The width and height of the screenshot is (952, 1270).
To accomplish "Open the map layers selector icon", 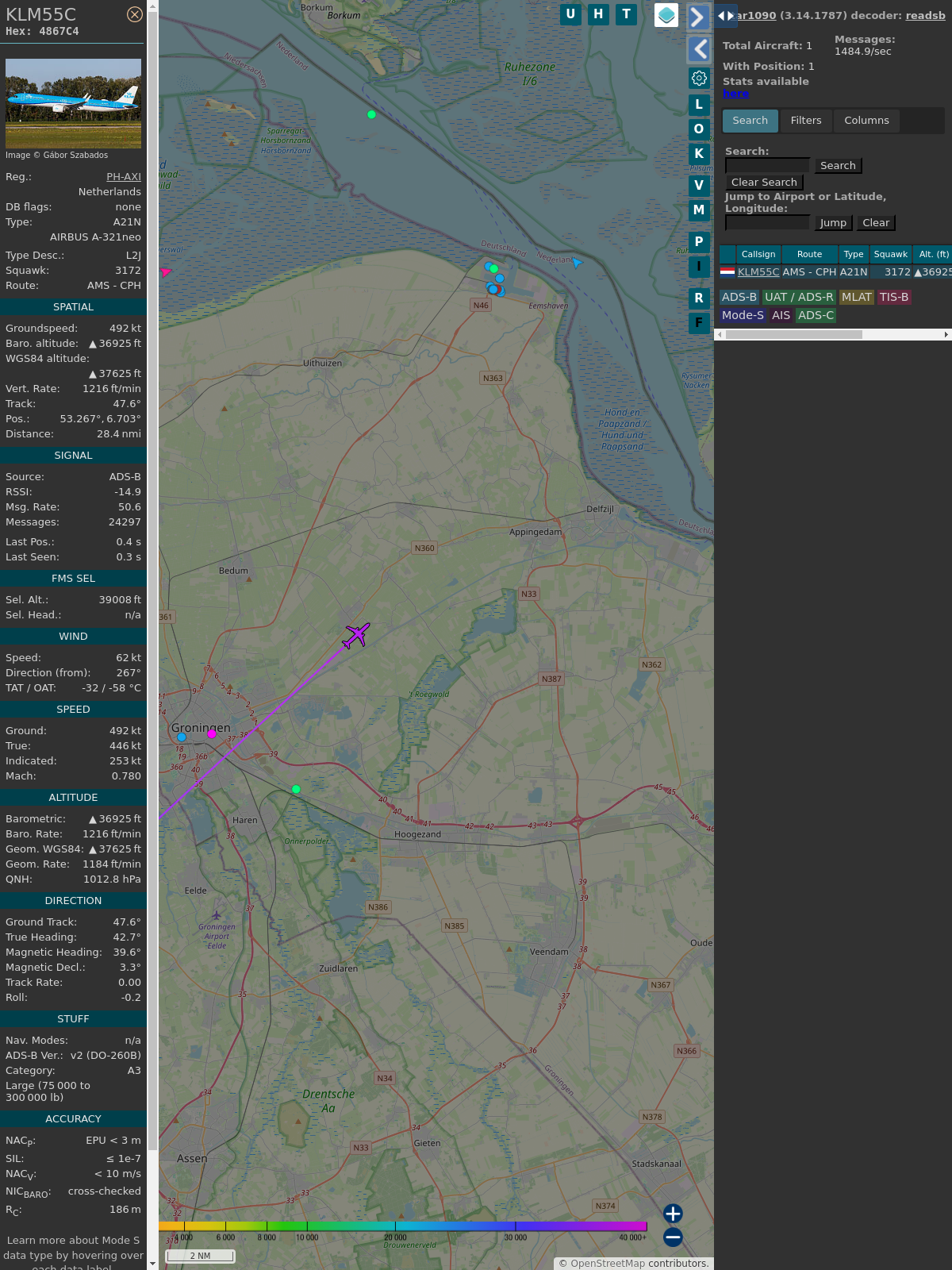I will tap(666, 15).
